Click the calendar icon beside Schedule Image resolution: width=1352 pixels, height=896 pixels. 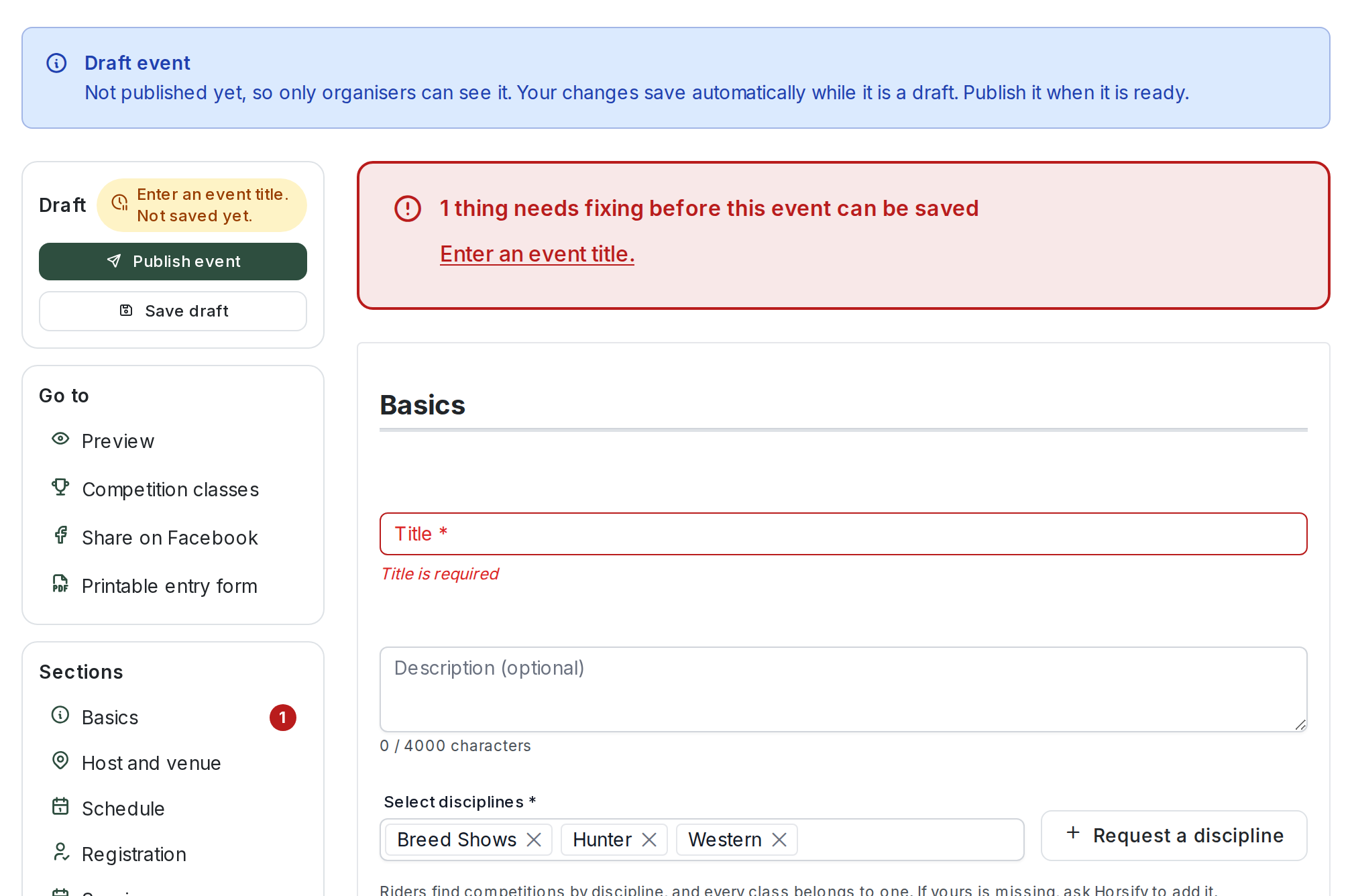pyautogui.click(x=60, y=806)
